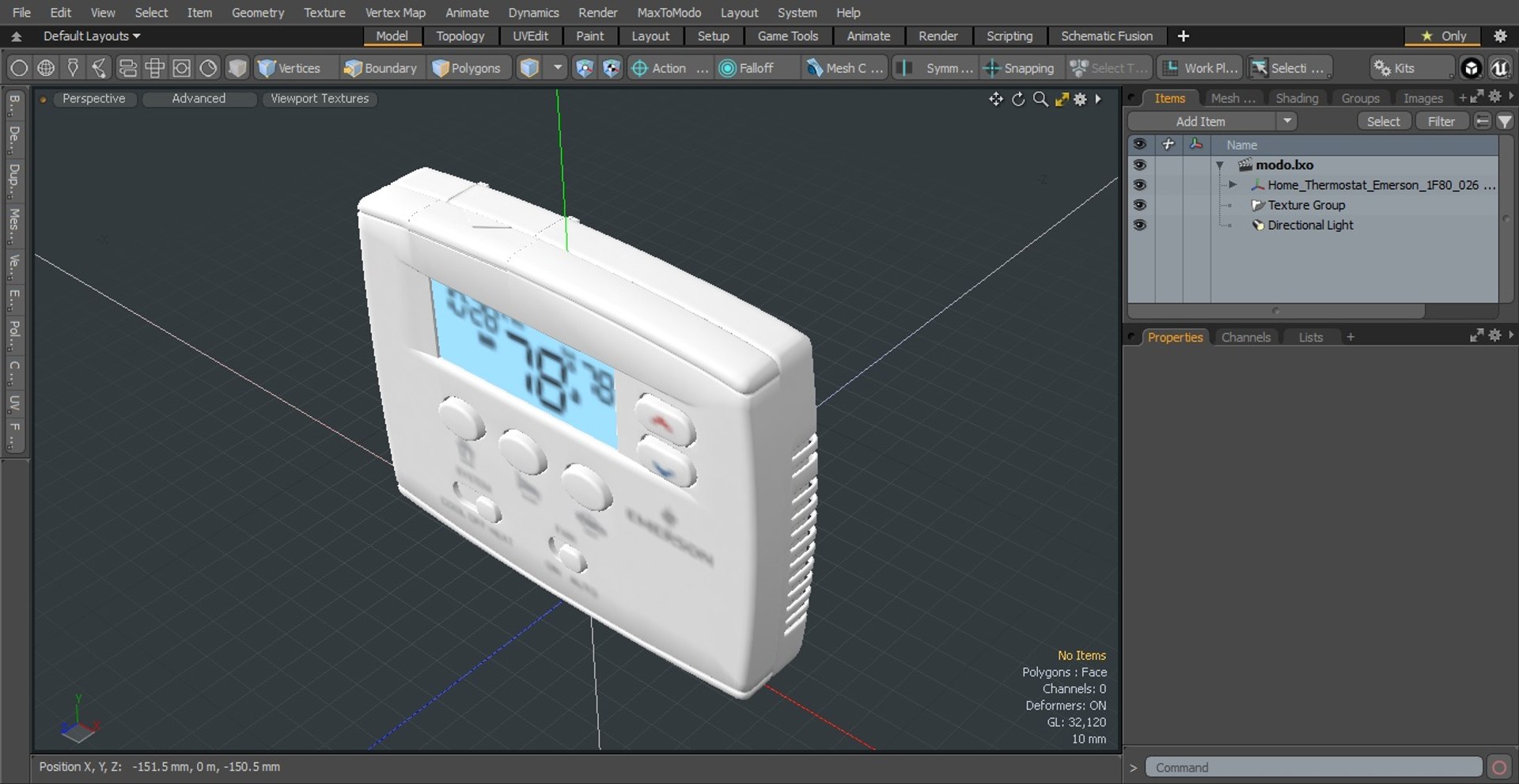Open the Falloff menu
1519x784 pixels.
click(x=756, y=68)
